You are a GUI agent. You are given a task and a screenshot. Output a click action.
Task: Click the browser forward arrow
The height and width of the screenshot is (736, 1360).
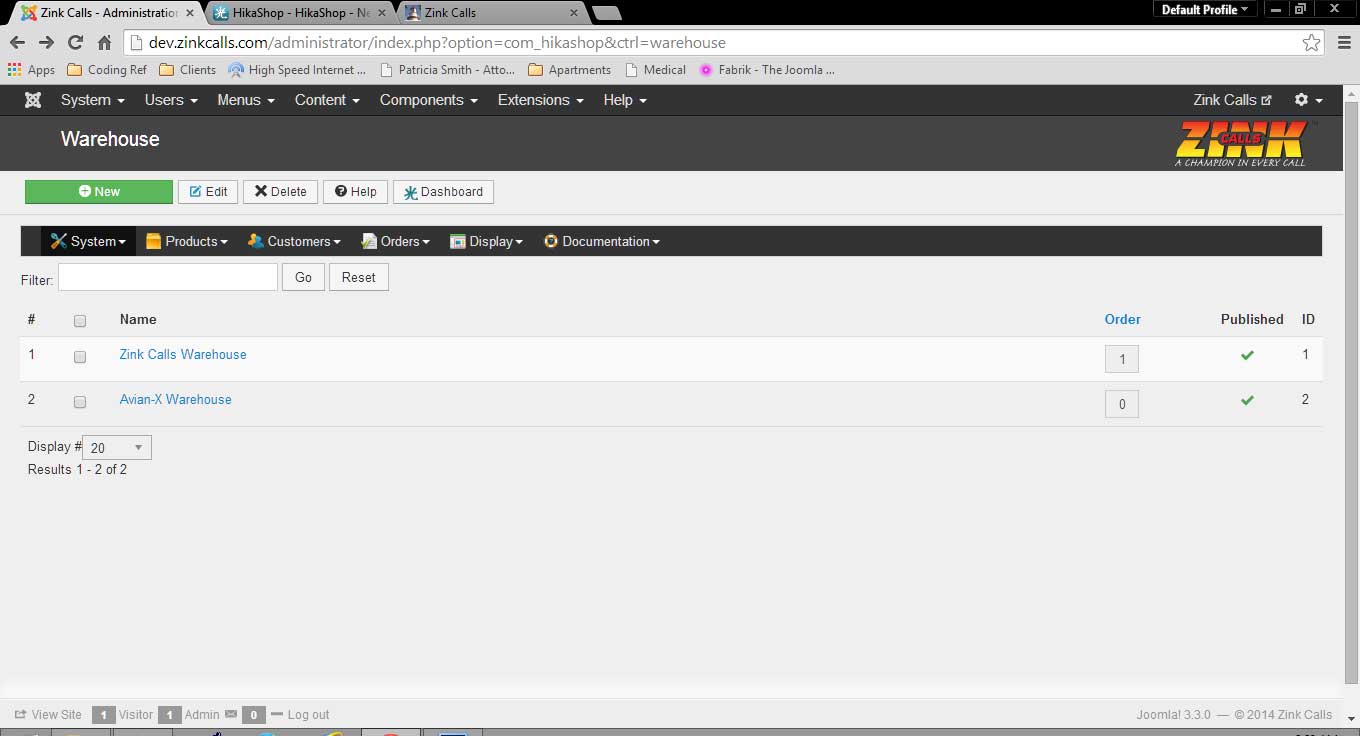coord(46,42)
